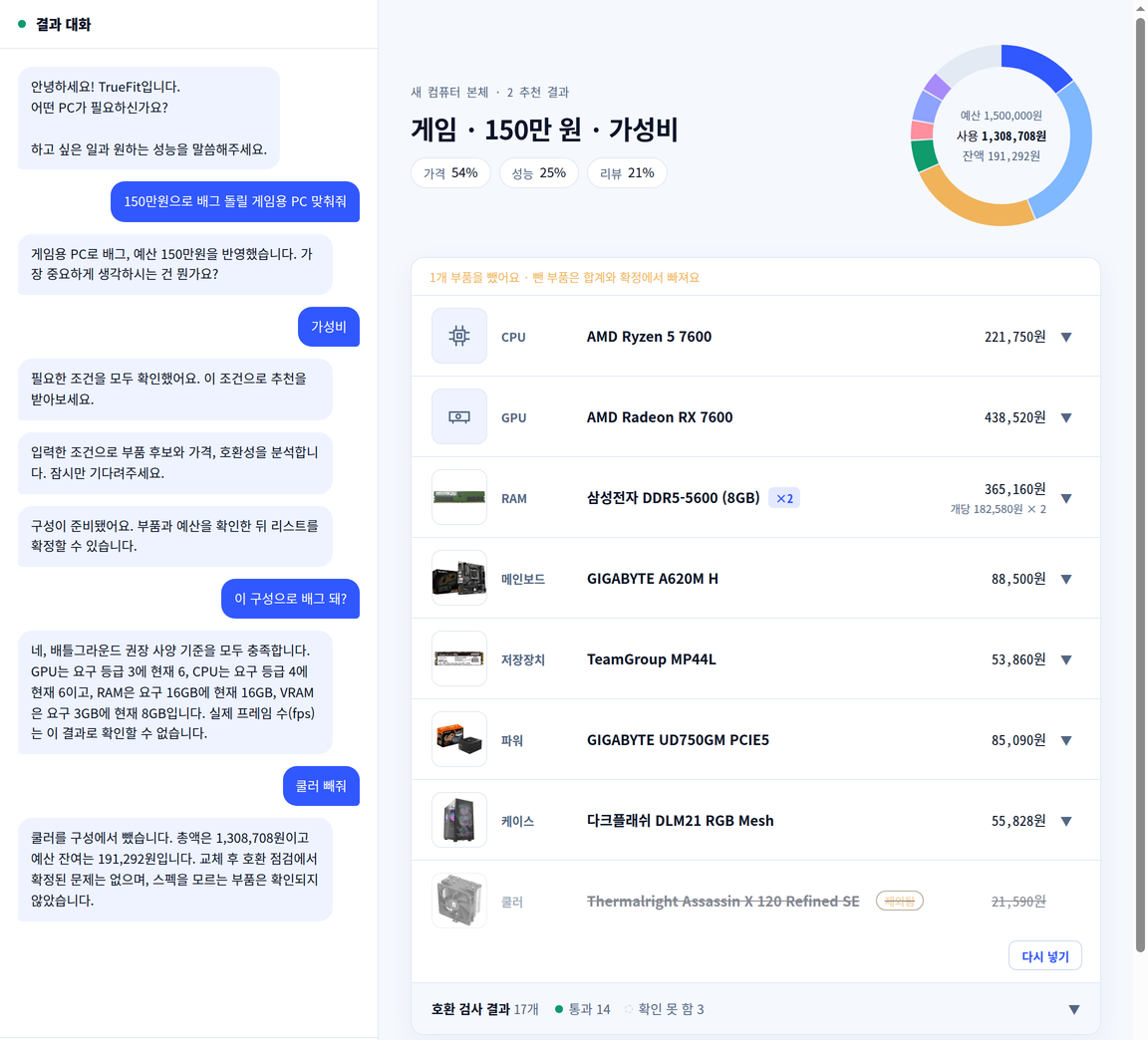Expand the AMD Ryzen 5 7600 row
The height and width of the screenshot is (1040, 1148).
1066,338
